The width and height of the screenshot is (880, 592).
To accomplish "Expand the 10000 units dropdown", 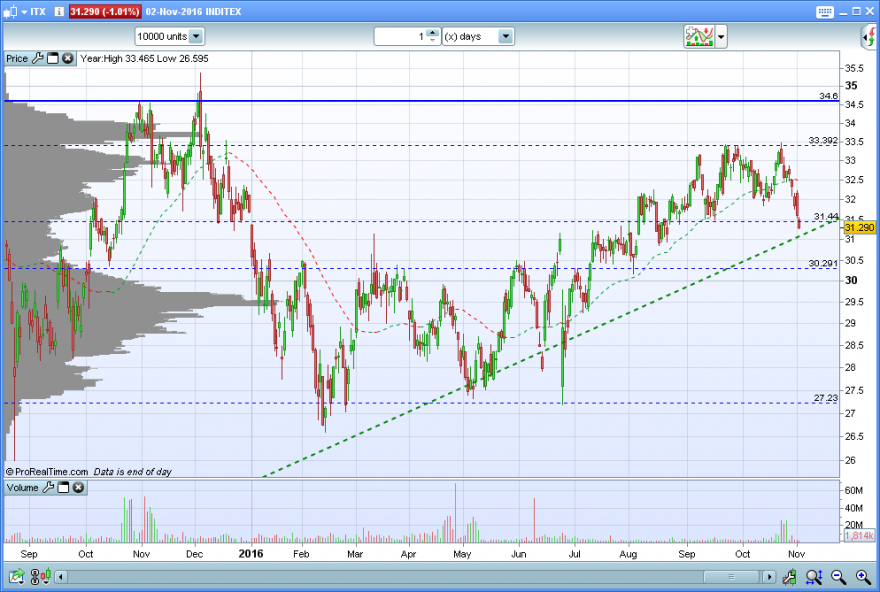I will click(196, 36).
